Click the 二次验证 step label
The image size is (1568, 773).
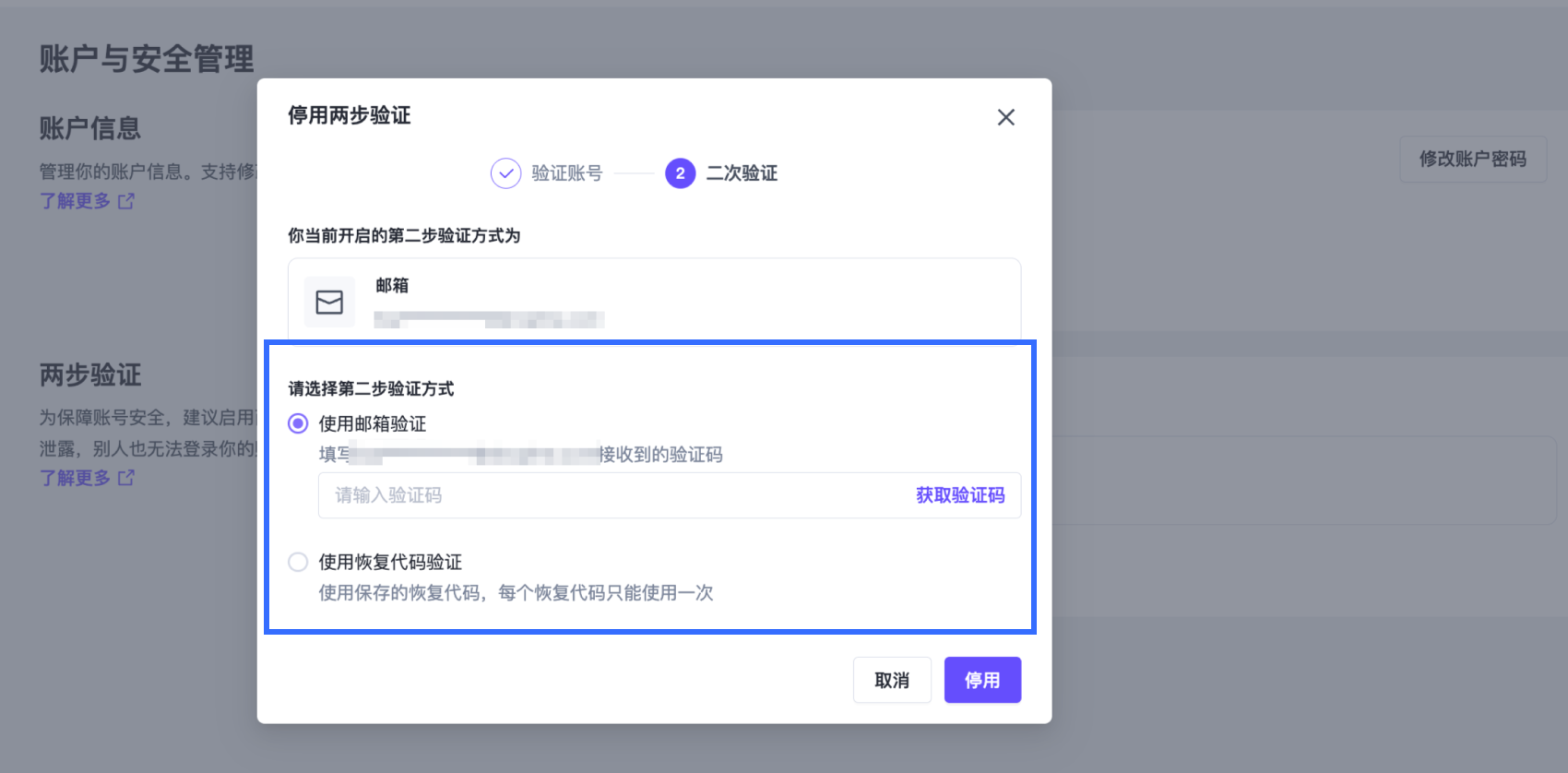click(x=742, y=173)
